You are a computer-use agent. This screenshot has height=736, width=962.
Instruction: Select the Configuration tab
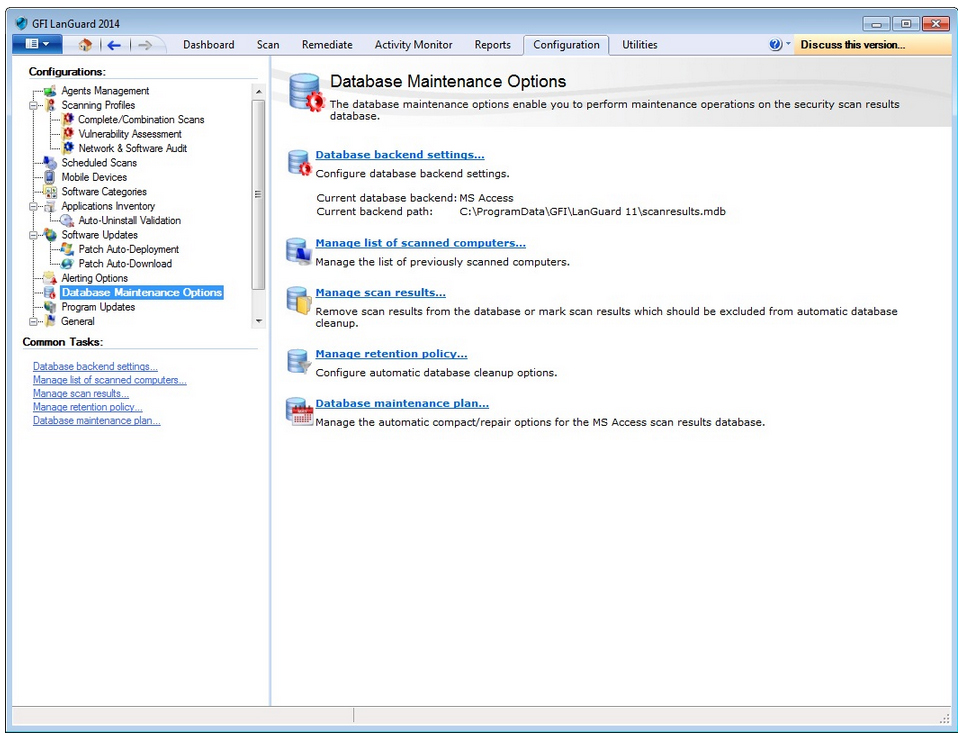tap(566, 45)
